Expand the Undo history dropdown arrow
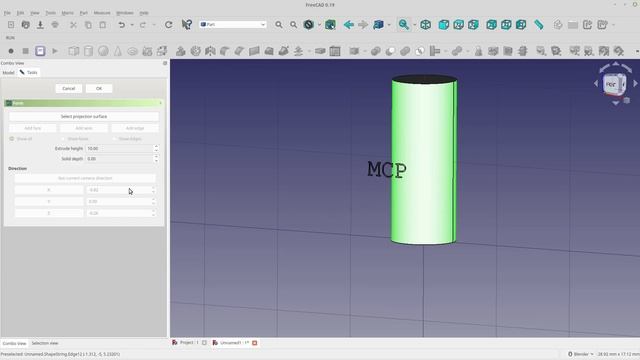640x360 pixels. pyautogui.click(x=132, y=25)
